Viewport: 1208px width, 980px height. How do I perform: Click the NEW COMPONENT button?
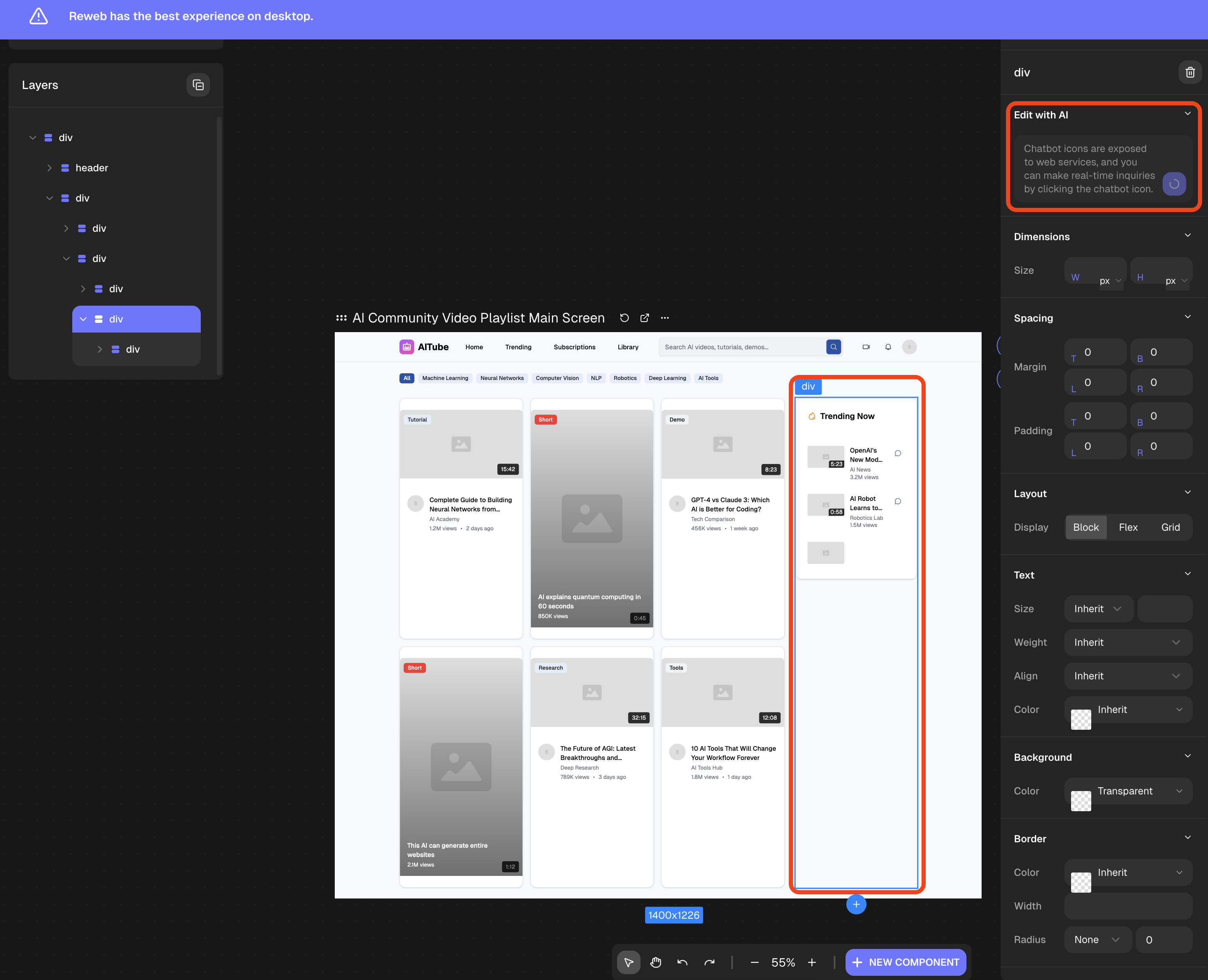coord(905,962)
